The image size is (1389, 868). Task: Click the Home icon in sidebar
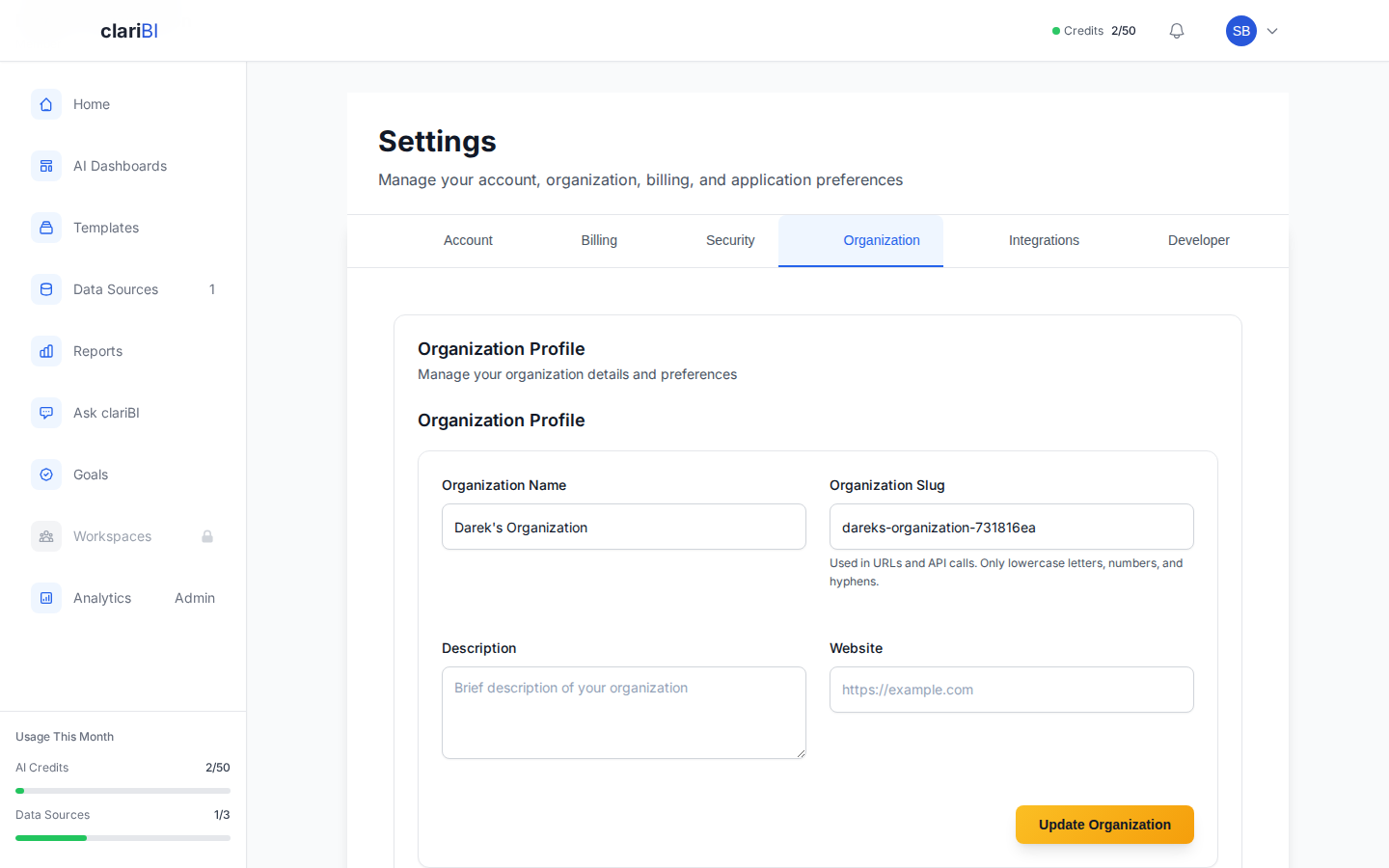[x=46, y=104]
